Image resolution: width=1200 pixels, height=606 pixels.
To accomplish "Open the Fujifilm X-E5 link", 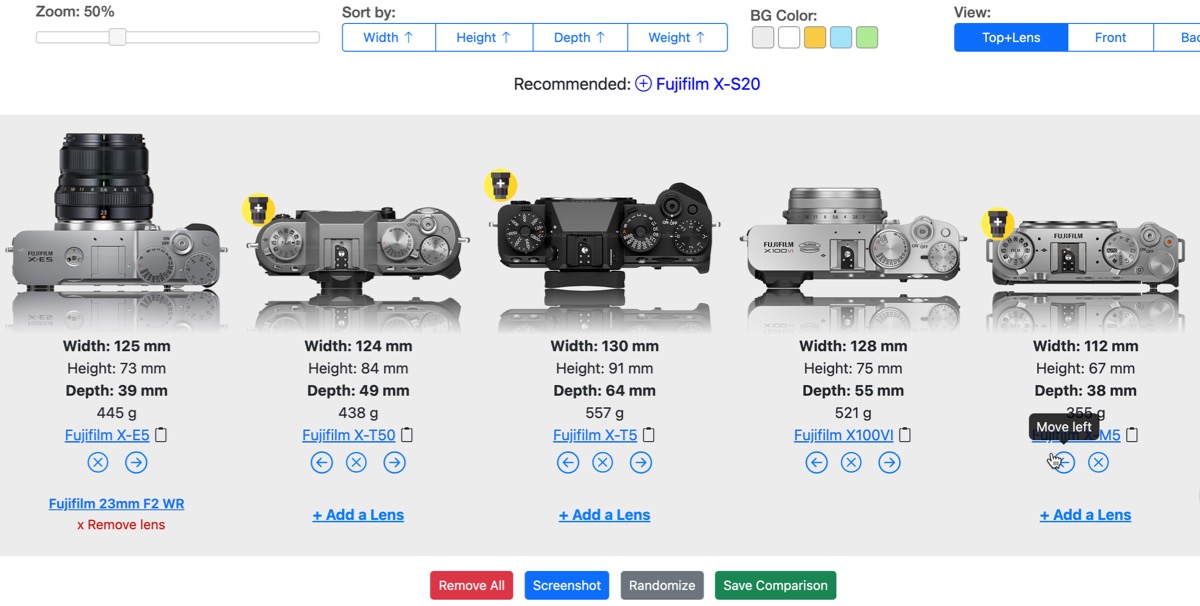I will click(x=107, y=435).
